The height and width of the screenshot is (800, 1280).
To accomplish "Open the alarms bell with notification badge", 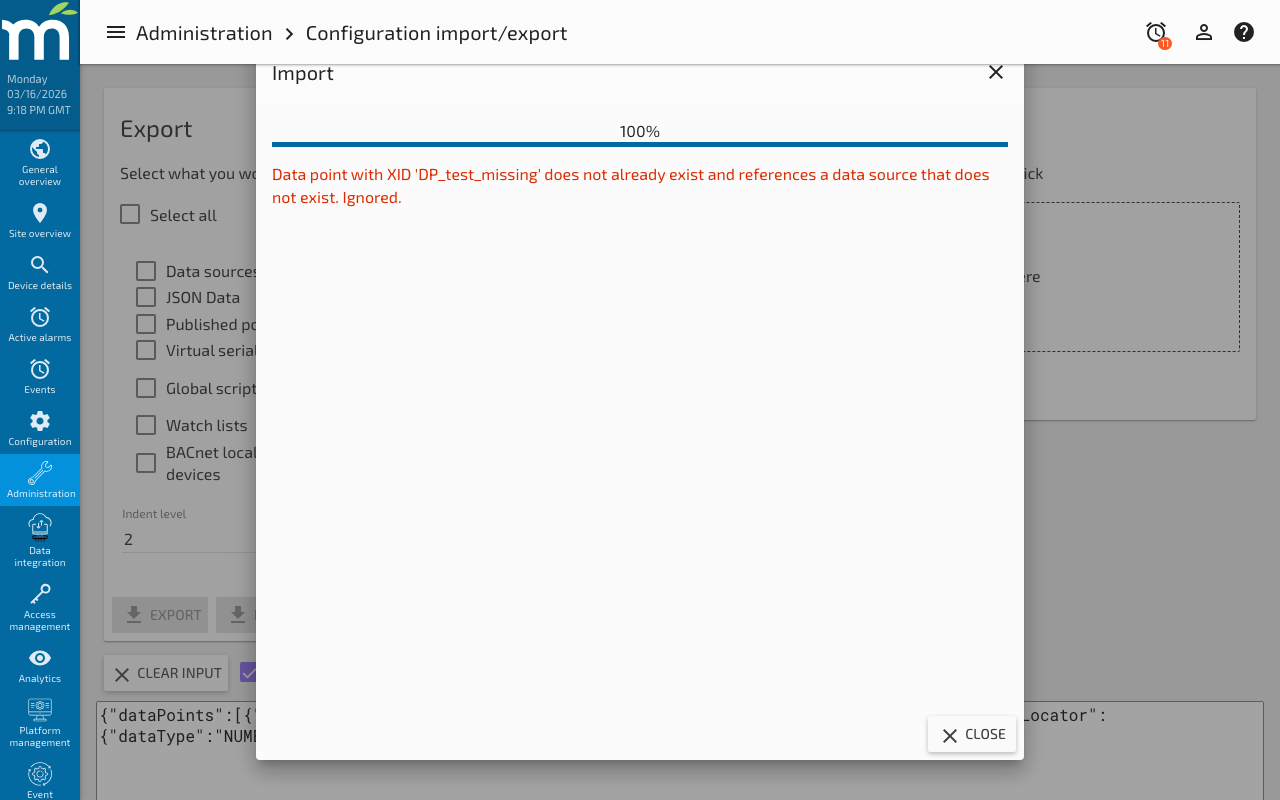I will point(1154,32).
